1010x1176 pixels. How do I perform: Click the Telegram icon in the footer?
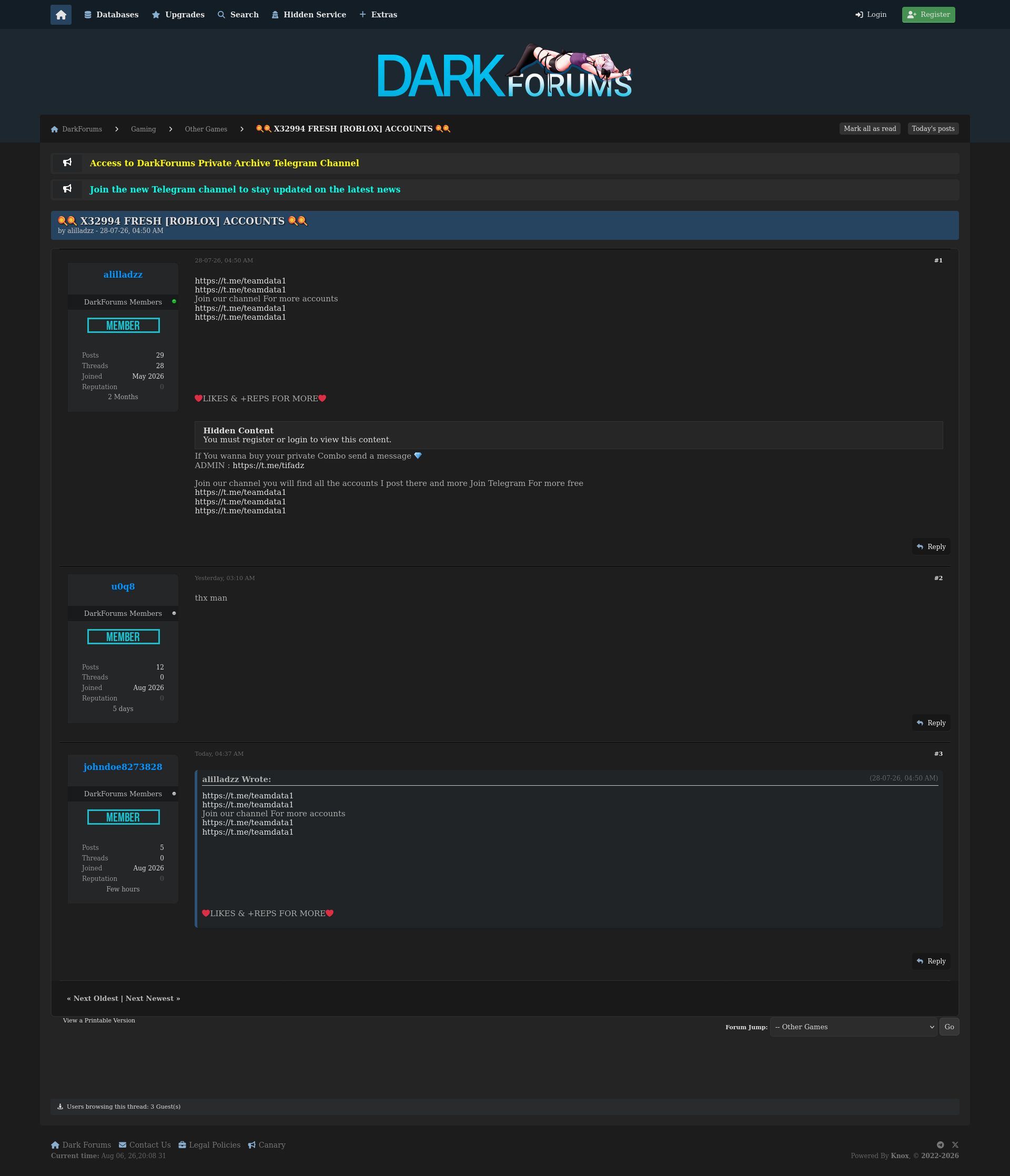[x=940, y=1145]
